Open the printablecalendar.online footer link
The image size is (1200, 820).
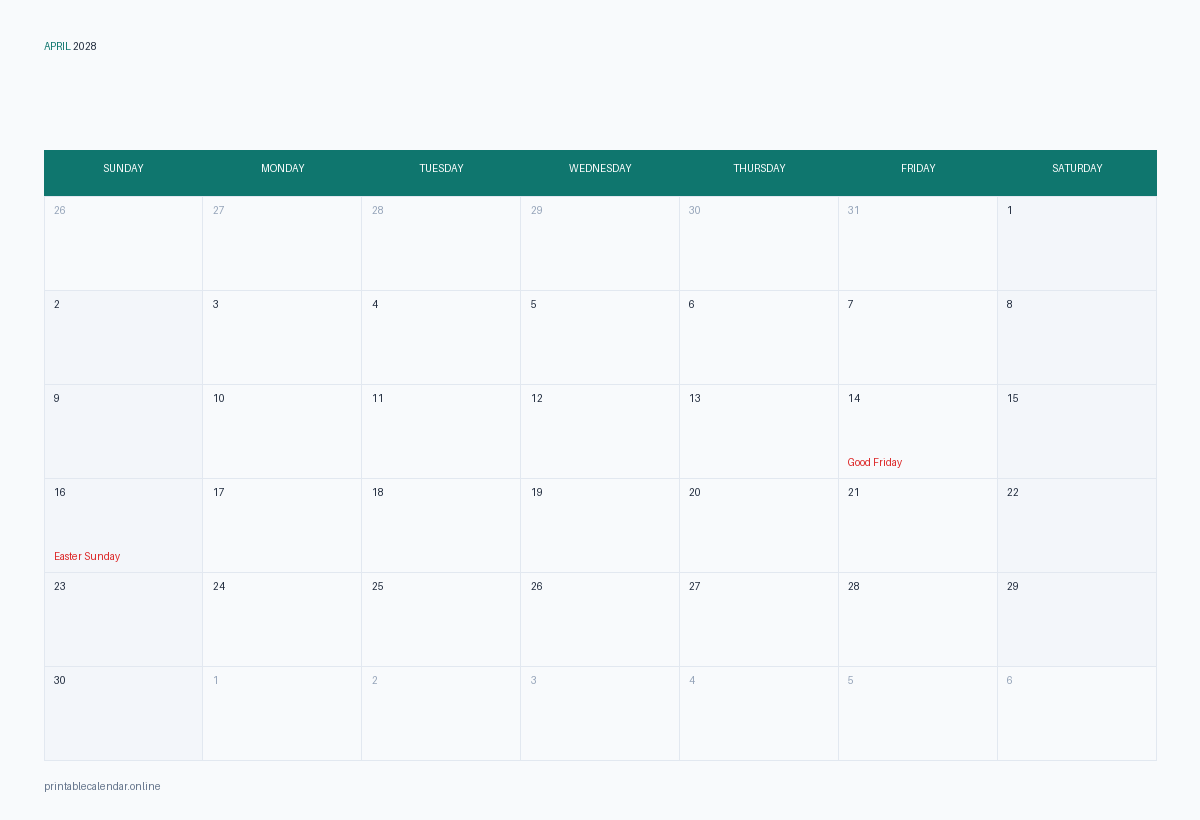pos(102,786)
